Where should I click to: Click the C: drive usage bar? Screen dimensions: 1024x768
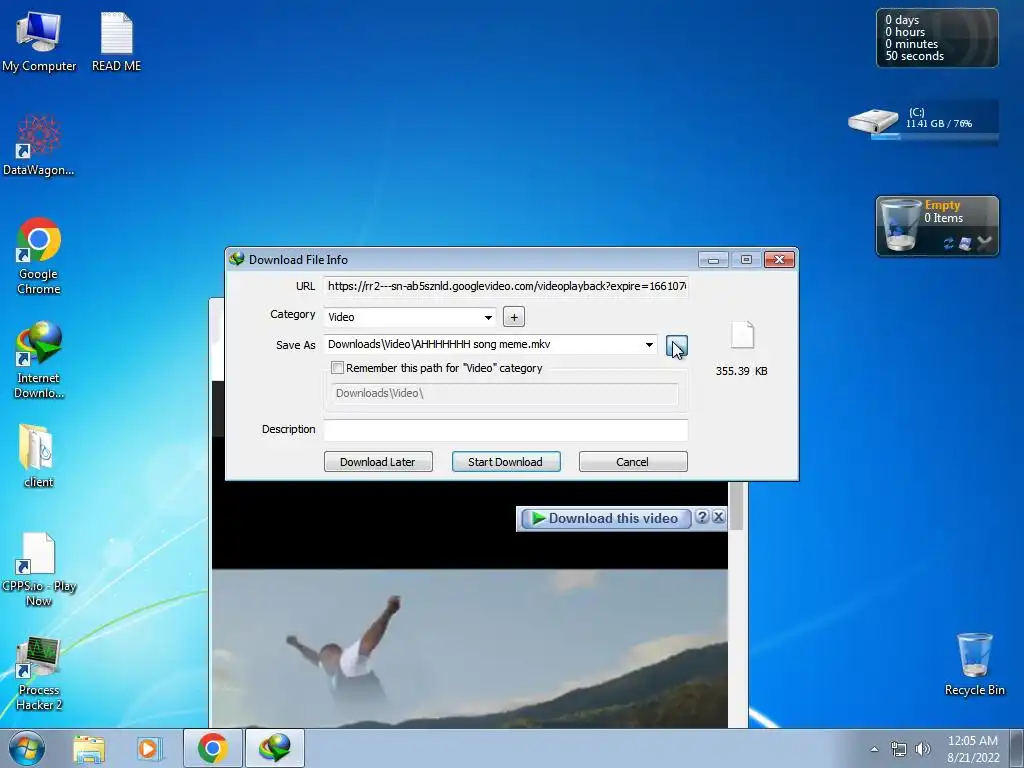[x=935, y=136]
